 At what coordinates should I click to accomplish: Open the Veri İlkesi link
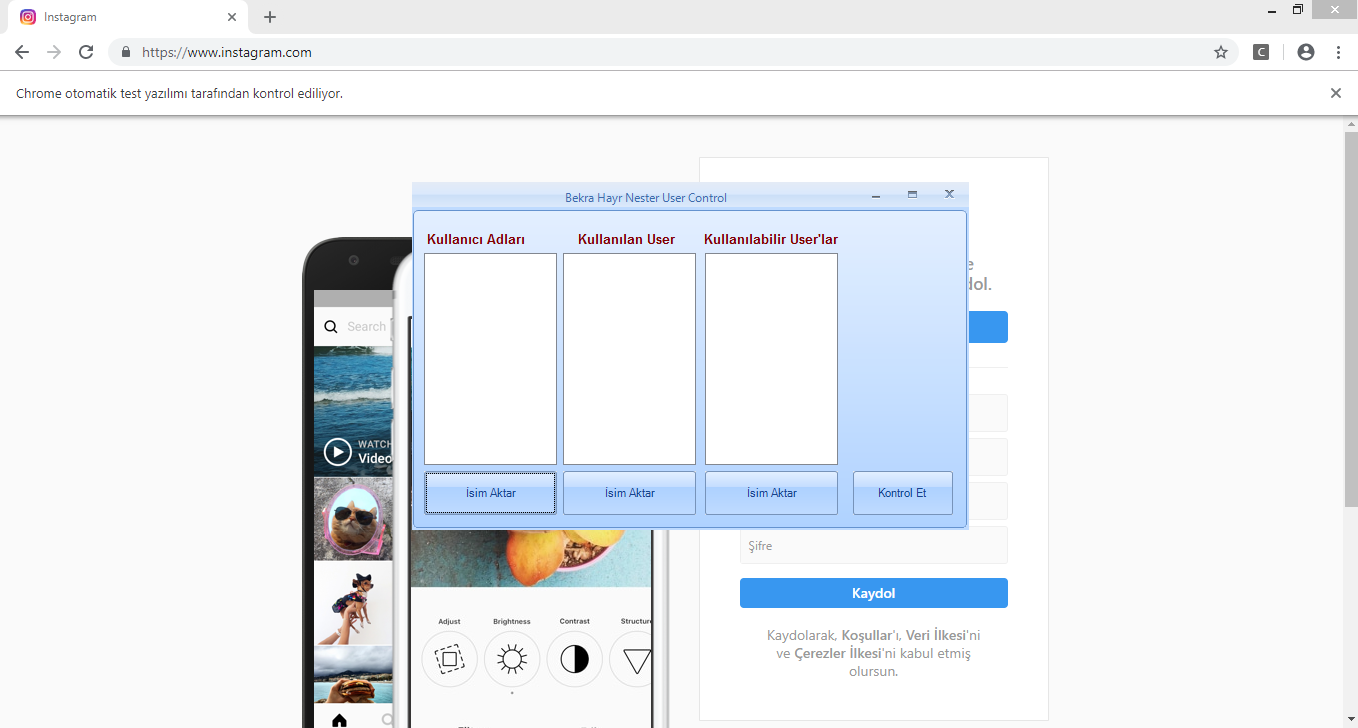pos(938,635)
